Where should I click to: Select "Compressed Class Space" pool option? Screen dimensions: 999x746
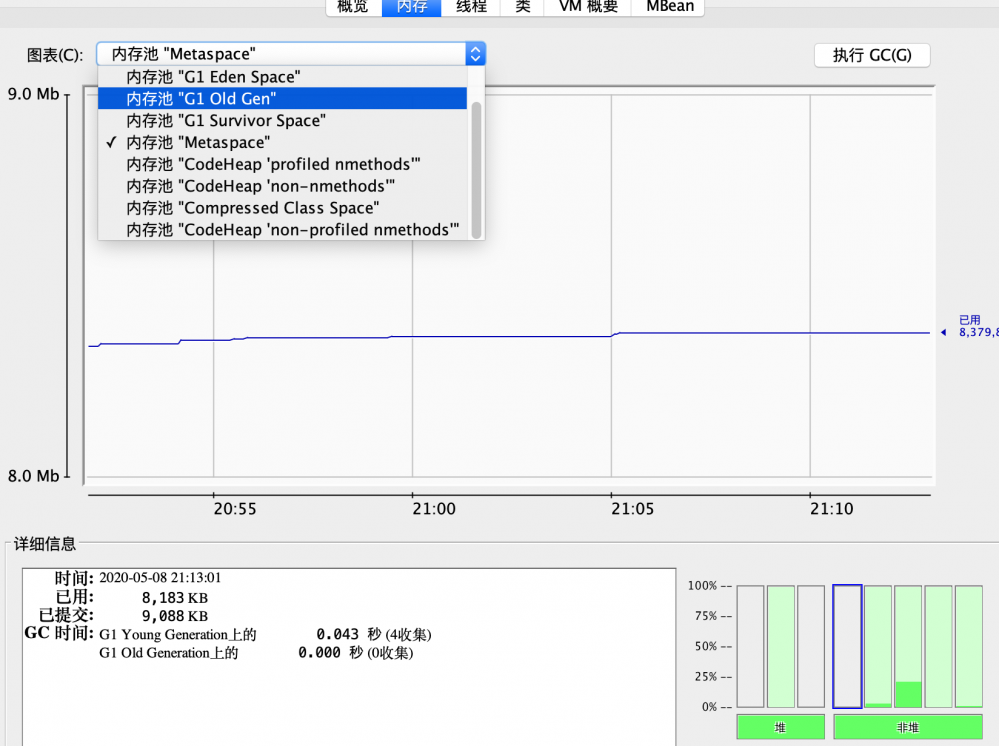click(282, 208)
